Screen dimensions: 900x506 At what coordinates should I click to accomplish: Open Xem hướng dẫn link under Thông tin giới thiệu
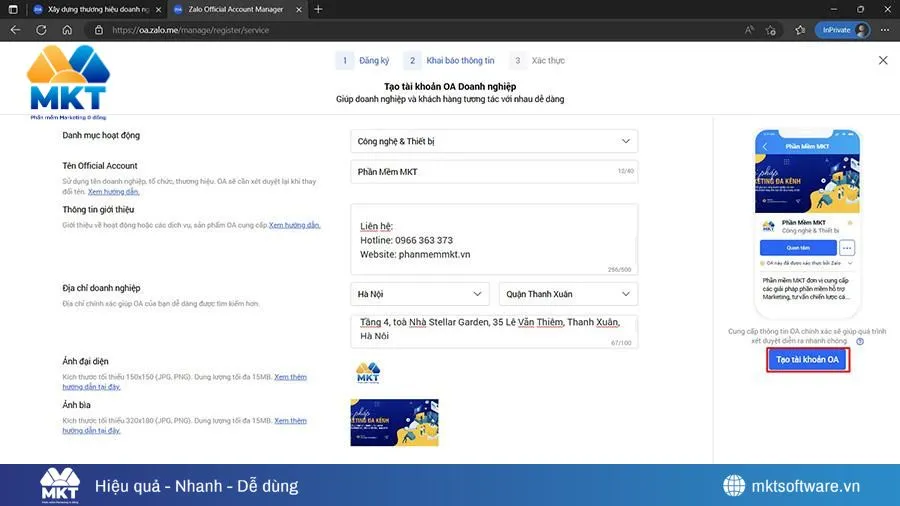point(294,225)
